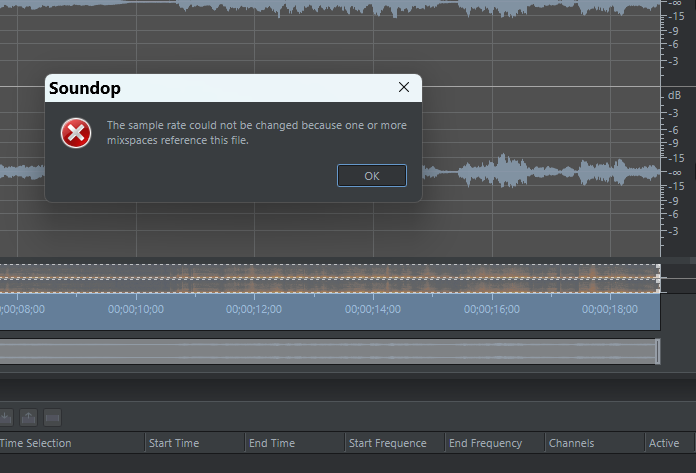Viewport: 696px width, 473px height.
Task: Click the grey waveform overview scrollbar
Action: coord(328,351)
